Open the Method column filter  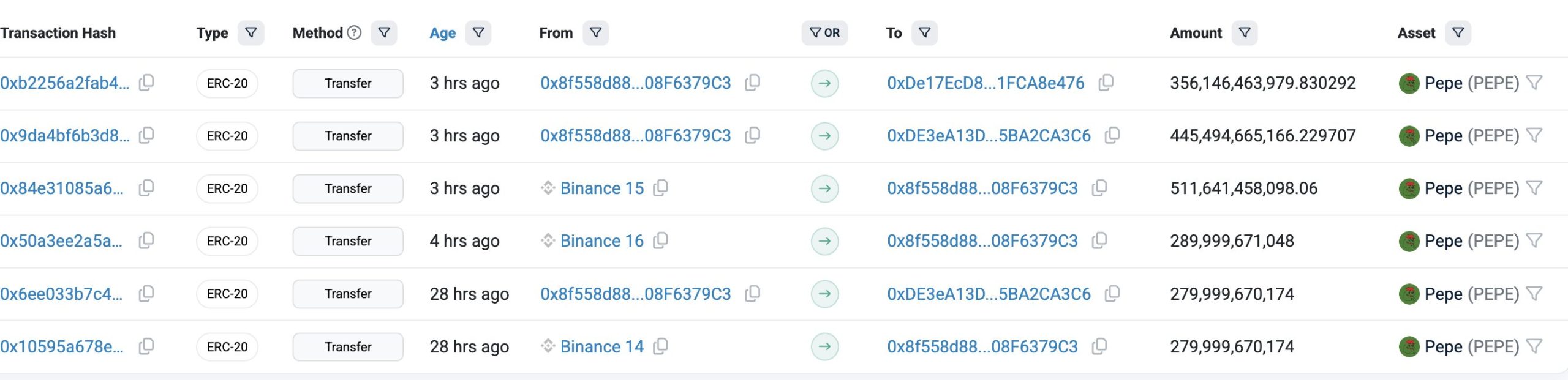pos(384,33)
